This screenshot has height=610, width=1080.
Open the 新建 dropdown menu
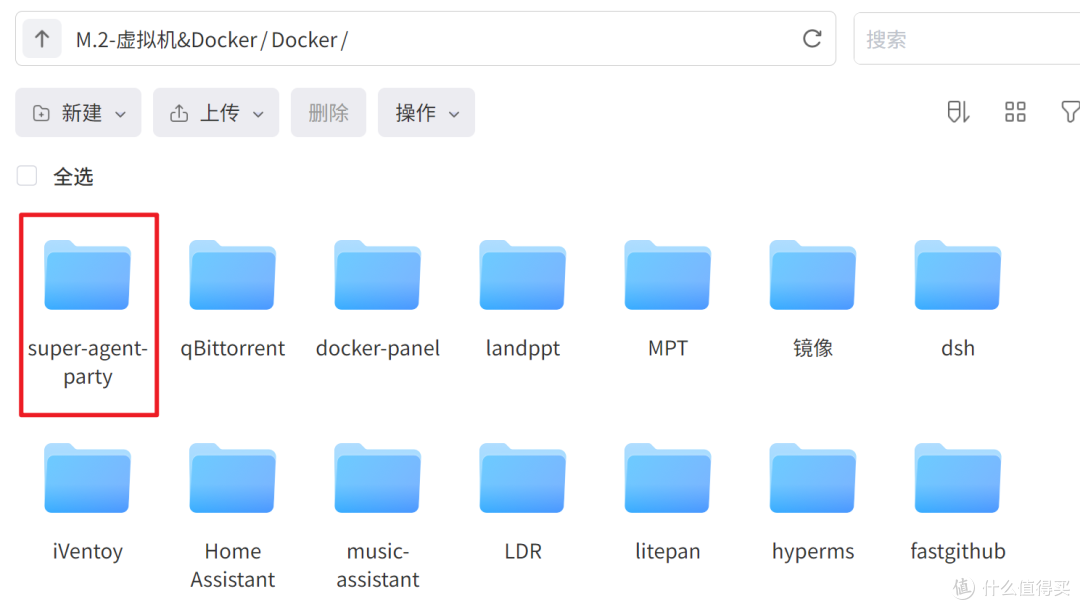tap(79, 112)
